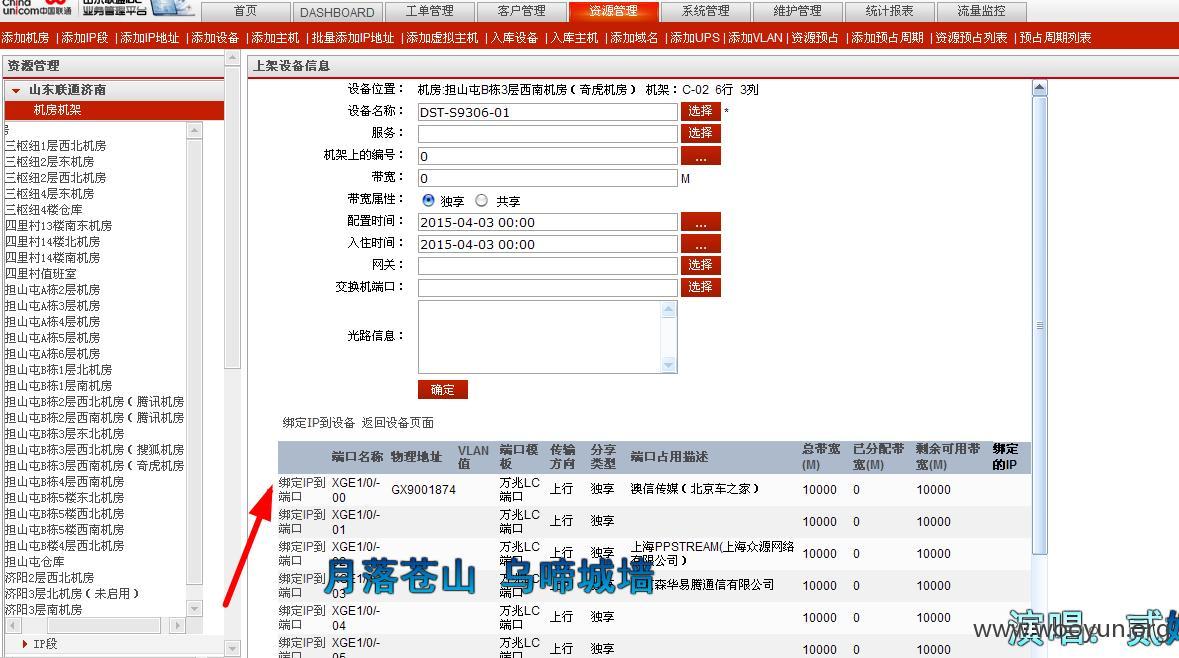Screen dimensions: 1179x658
Task: Click the 确定 button
Action: coord(443,390)
